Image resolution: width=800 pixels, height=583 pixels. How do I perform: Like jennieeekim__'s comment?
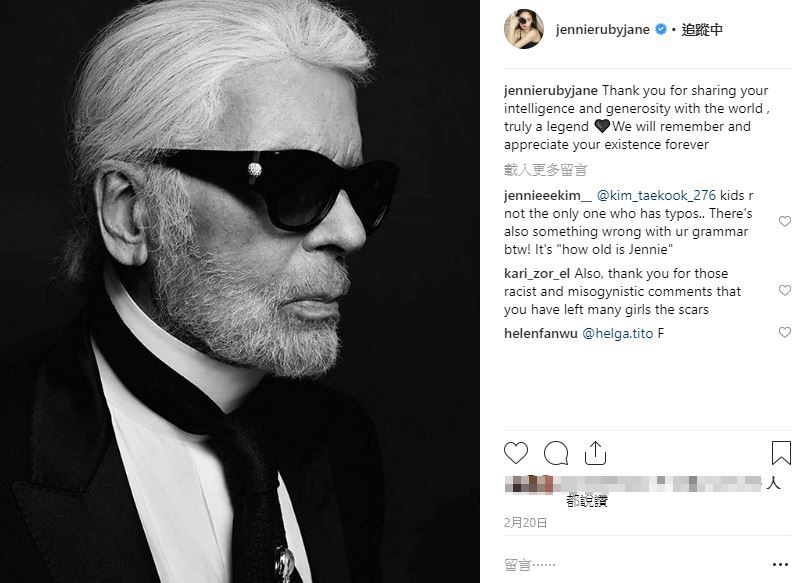click(785, 222)
